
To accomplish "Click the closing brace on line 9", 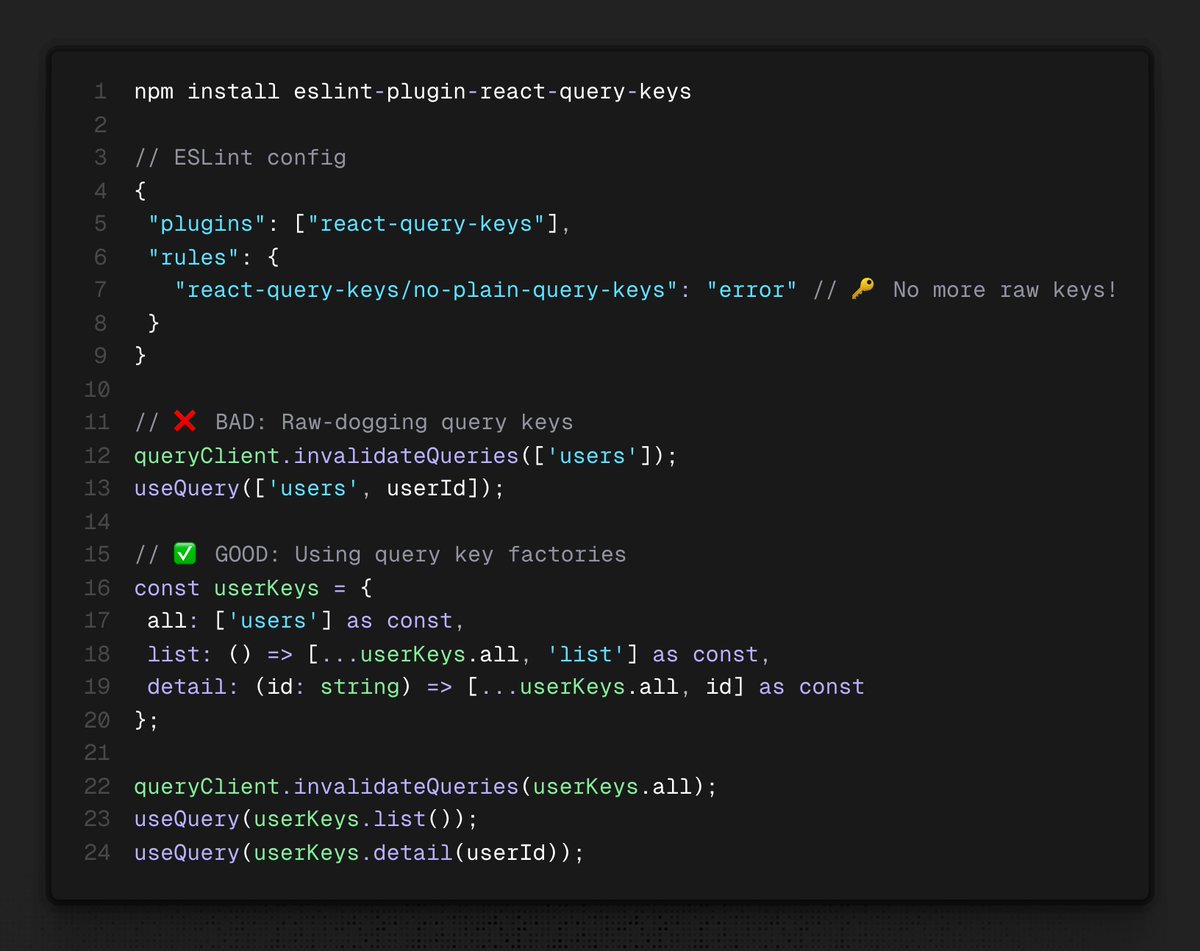I will 140,356.
